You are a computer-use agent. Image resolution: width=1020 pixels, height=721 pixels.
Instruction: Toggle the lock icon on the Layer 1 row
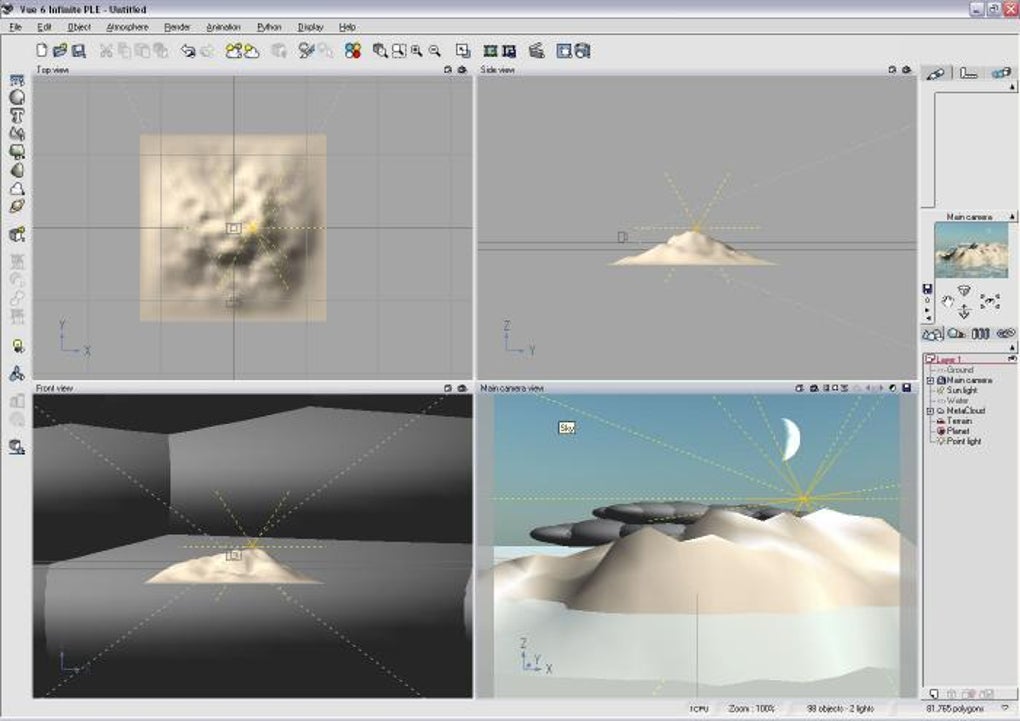(1012, 358)
